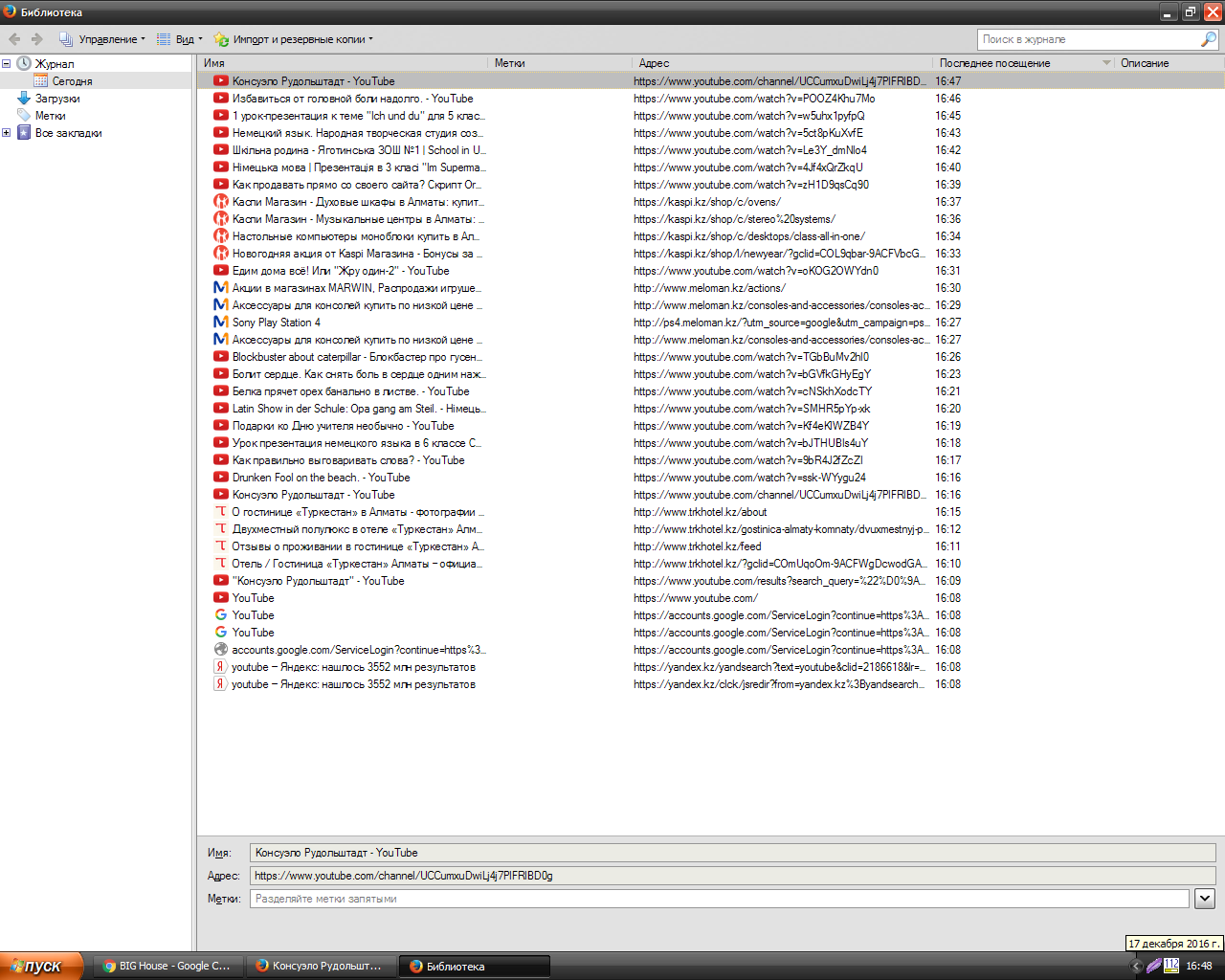The height and width of the screenshot is (980, 1225).
Task: Select the Белка прячет орех entry
Action: coord(710,391)
